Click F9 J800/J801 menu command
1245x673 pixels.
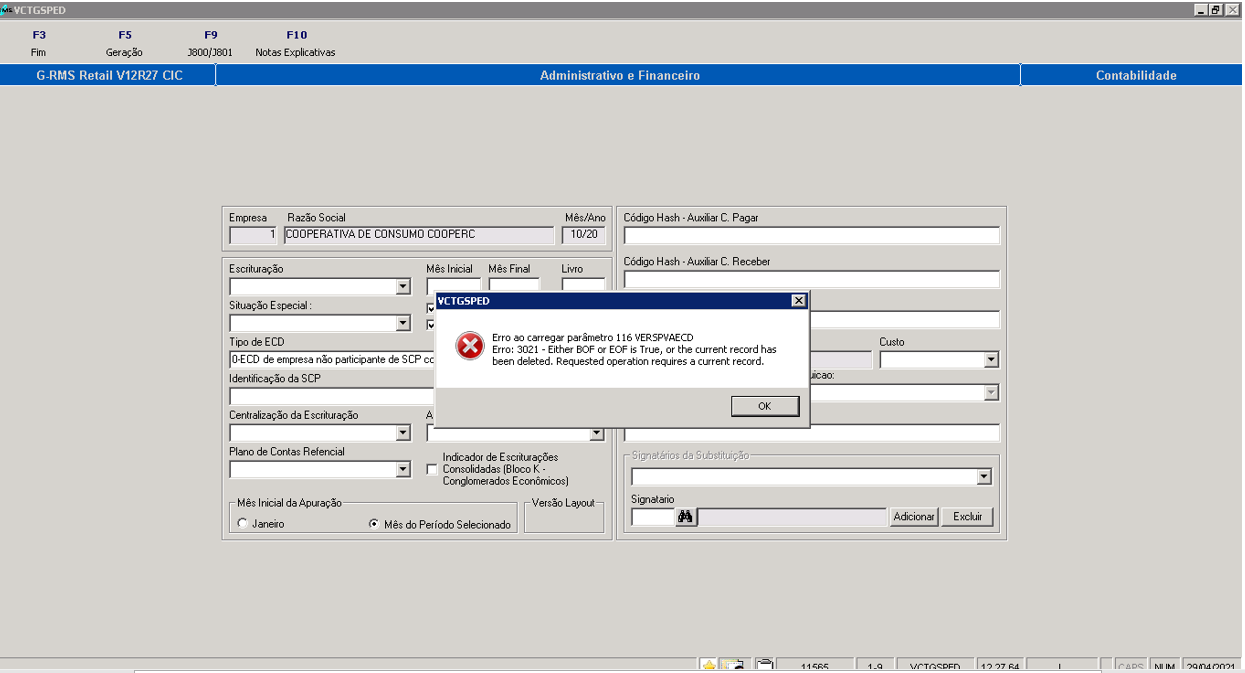pyautogui.click(x=210, y=43)
